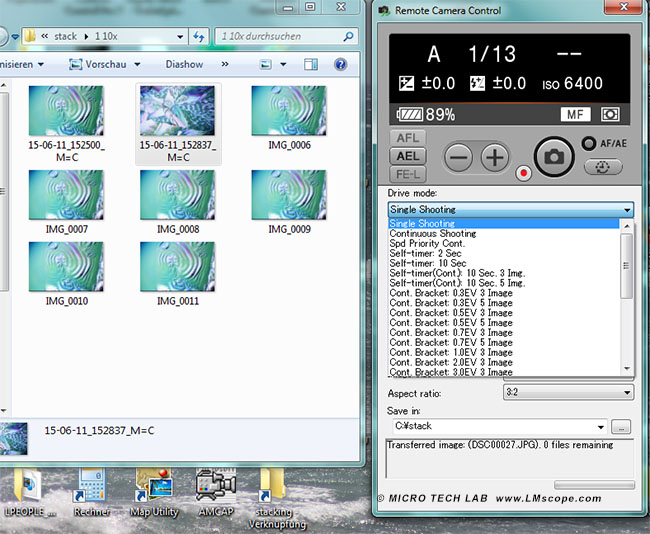This screenshot has height=534, width=650.
Task: Select the IMG_0008 image thumbnail
Action: click(177, 196)
